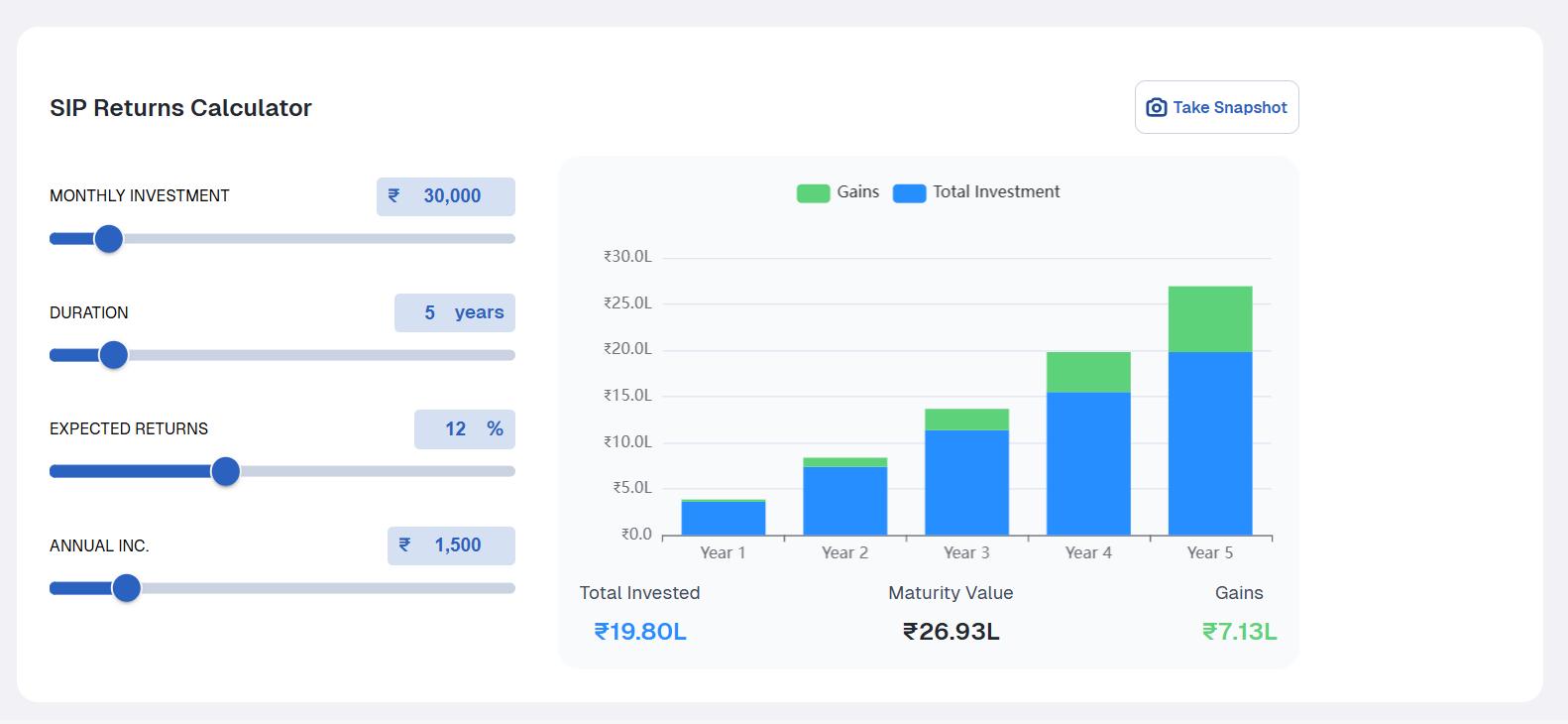Toggle the Total Investment legend blue swatch

click(x=909, y=193)
